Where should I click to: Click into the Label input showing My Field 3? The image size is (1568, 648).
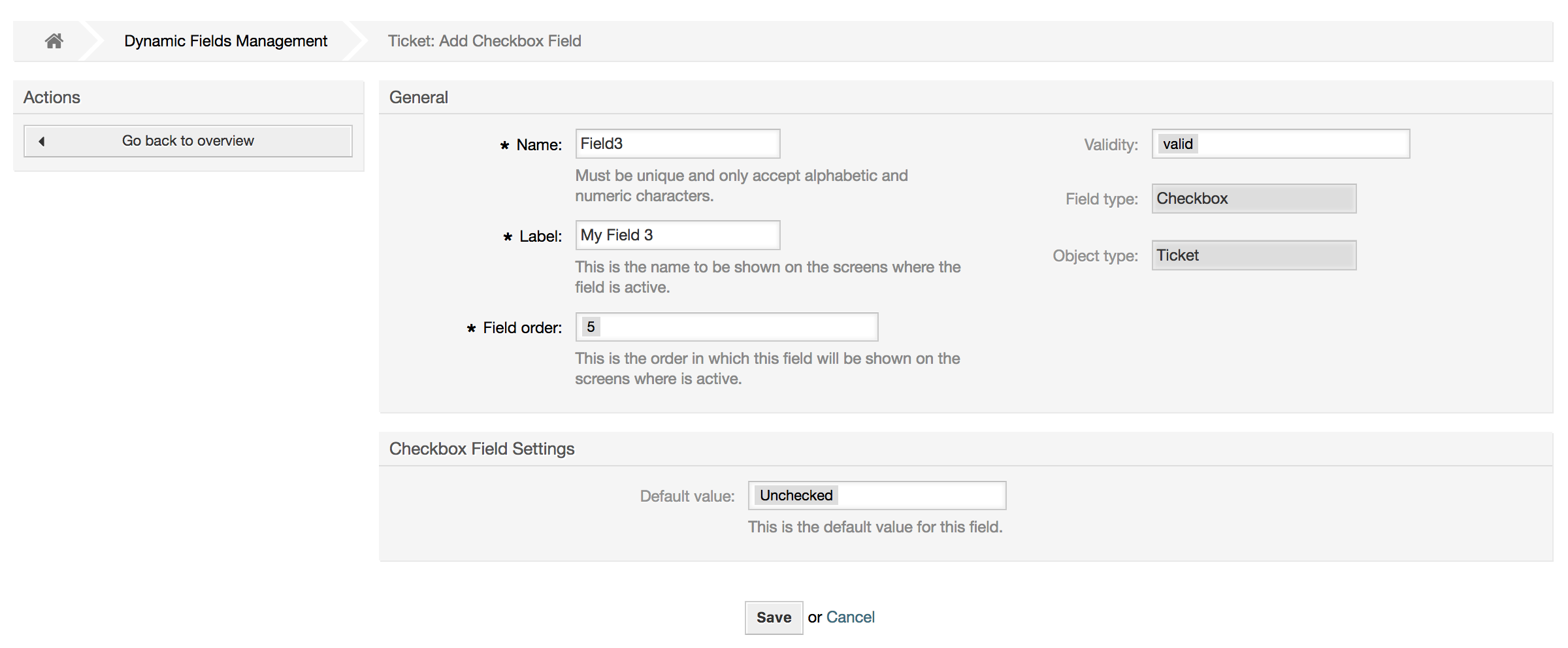point(677,235)
